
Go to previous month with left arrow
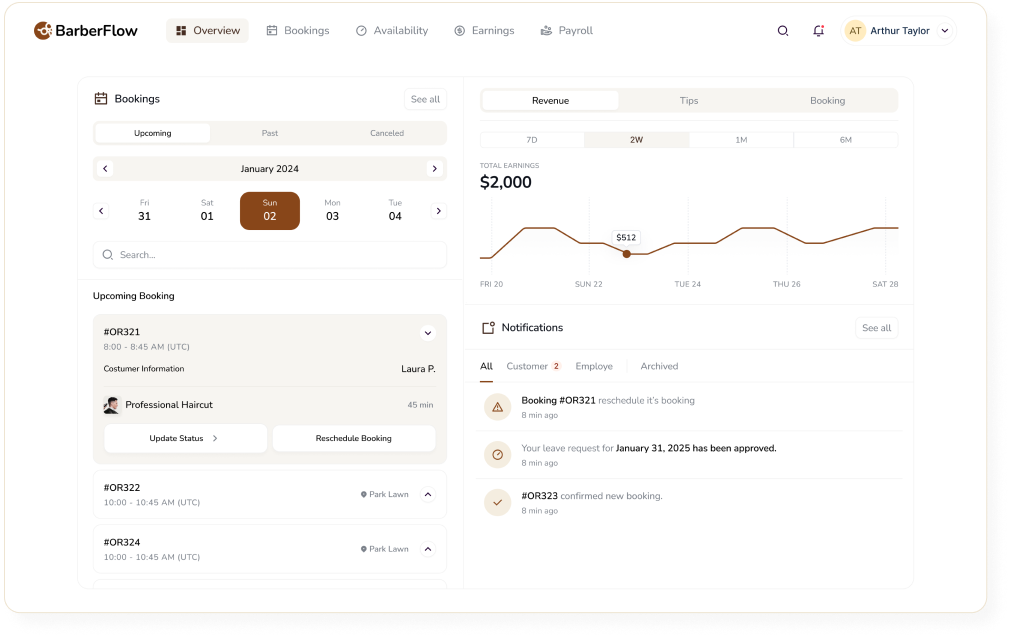105,169
